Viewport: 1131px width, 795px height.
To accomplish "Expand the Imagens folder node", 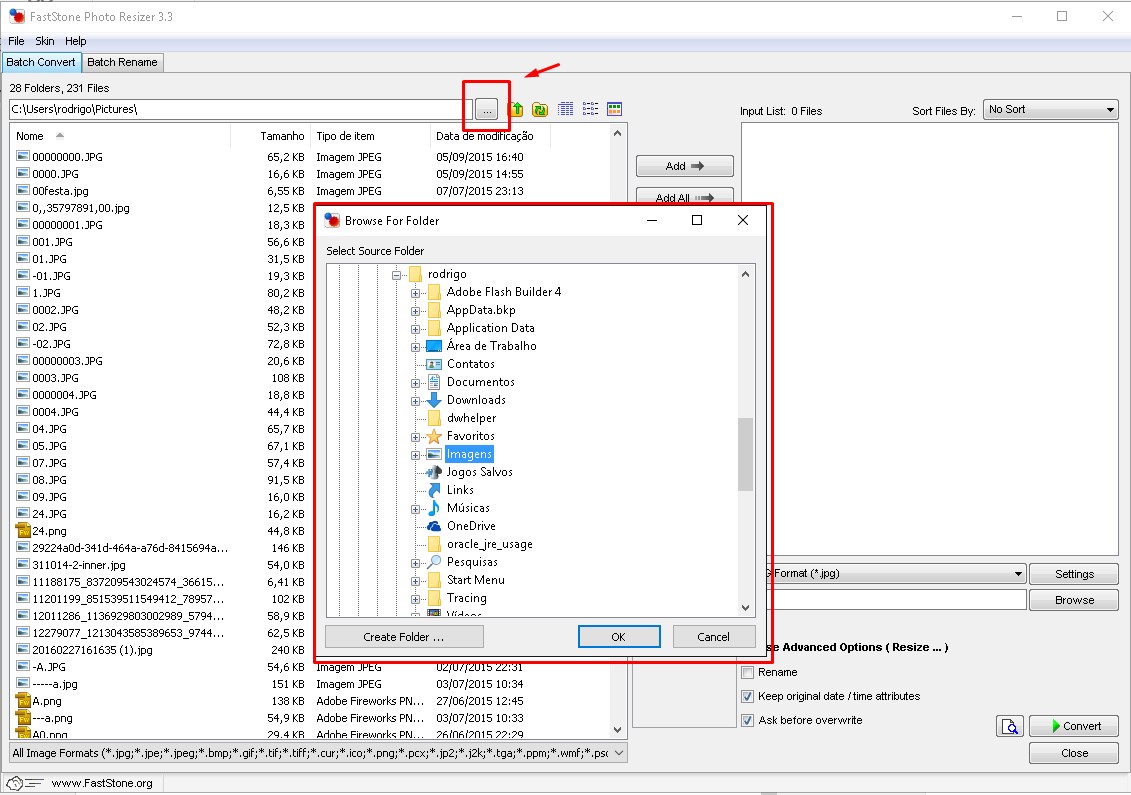I will pos(415,454).
